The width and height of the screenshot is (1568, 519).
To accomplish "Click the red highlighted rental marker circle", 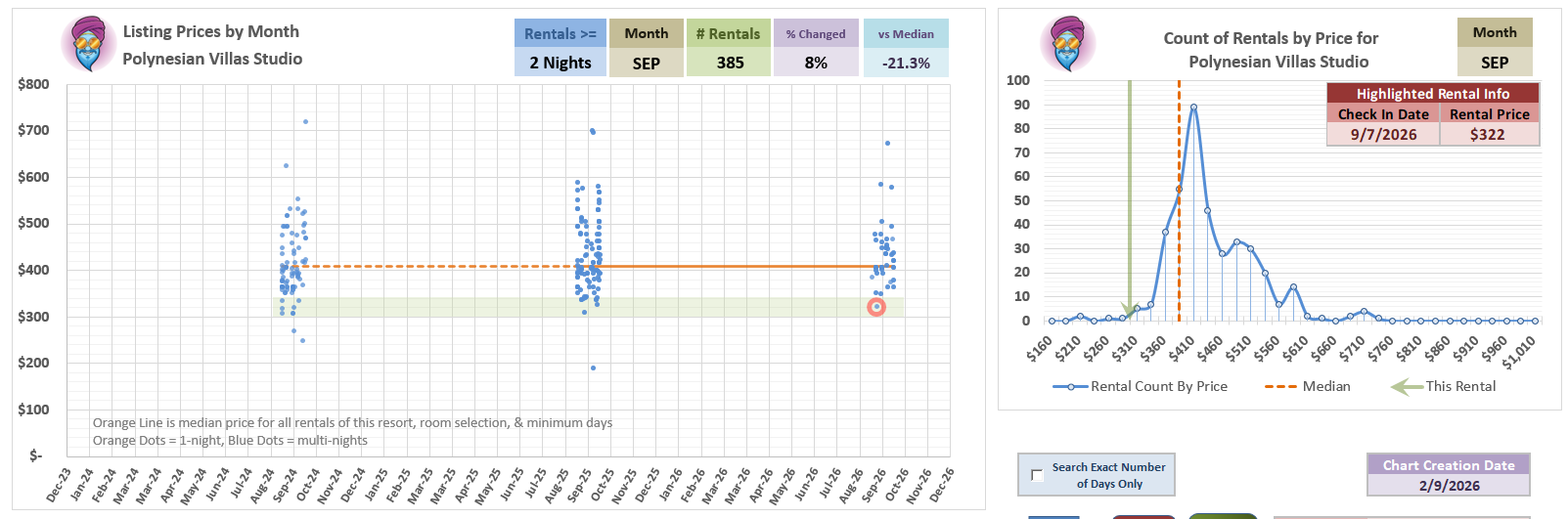I will [x=876, y=307].
